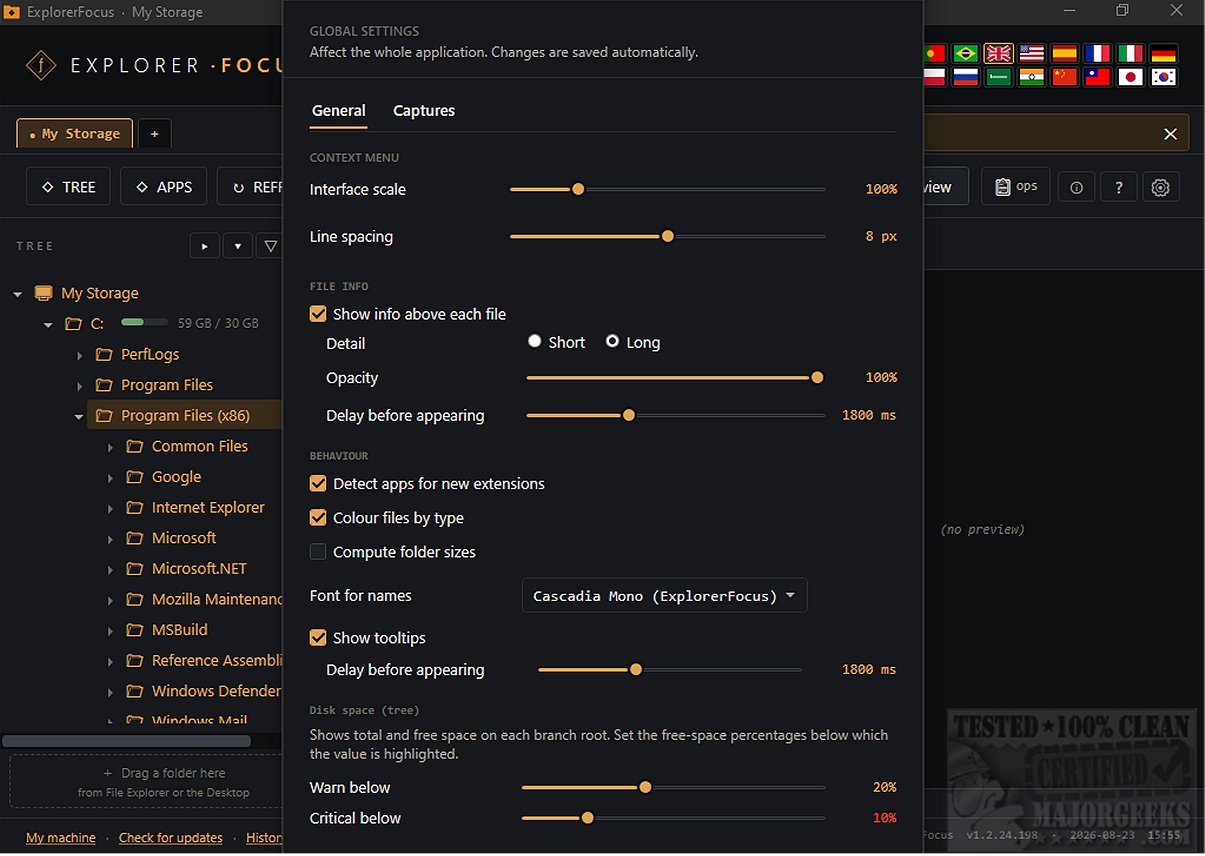Choose the India flag language
The height and width of the screenshot is (856, 1205).
click(x=1032, y=77)
